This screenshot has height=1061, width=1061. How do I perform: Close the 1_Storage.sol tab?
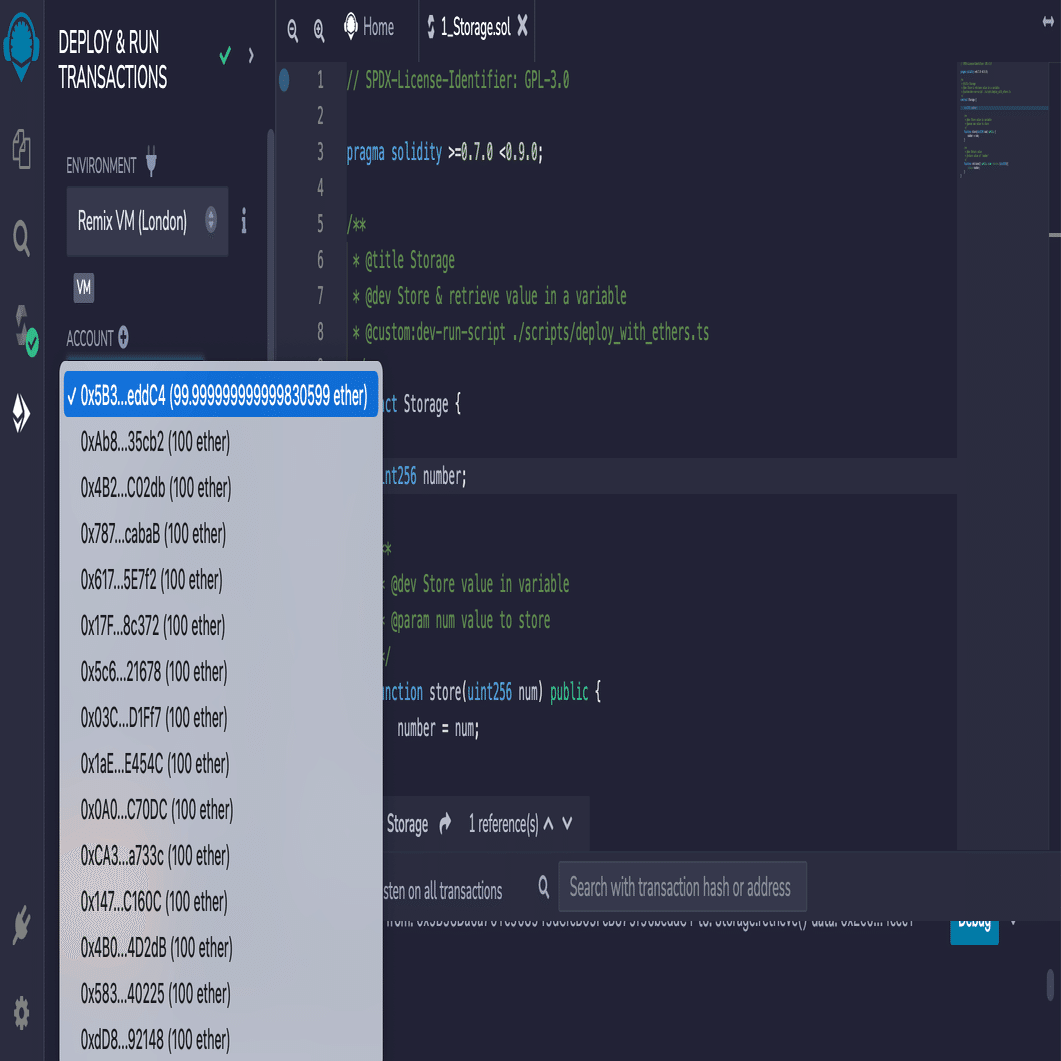(522, 26)
